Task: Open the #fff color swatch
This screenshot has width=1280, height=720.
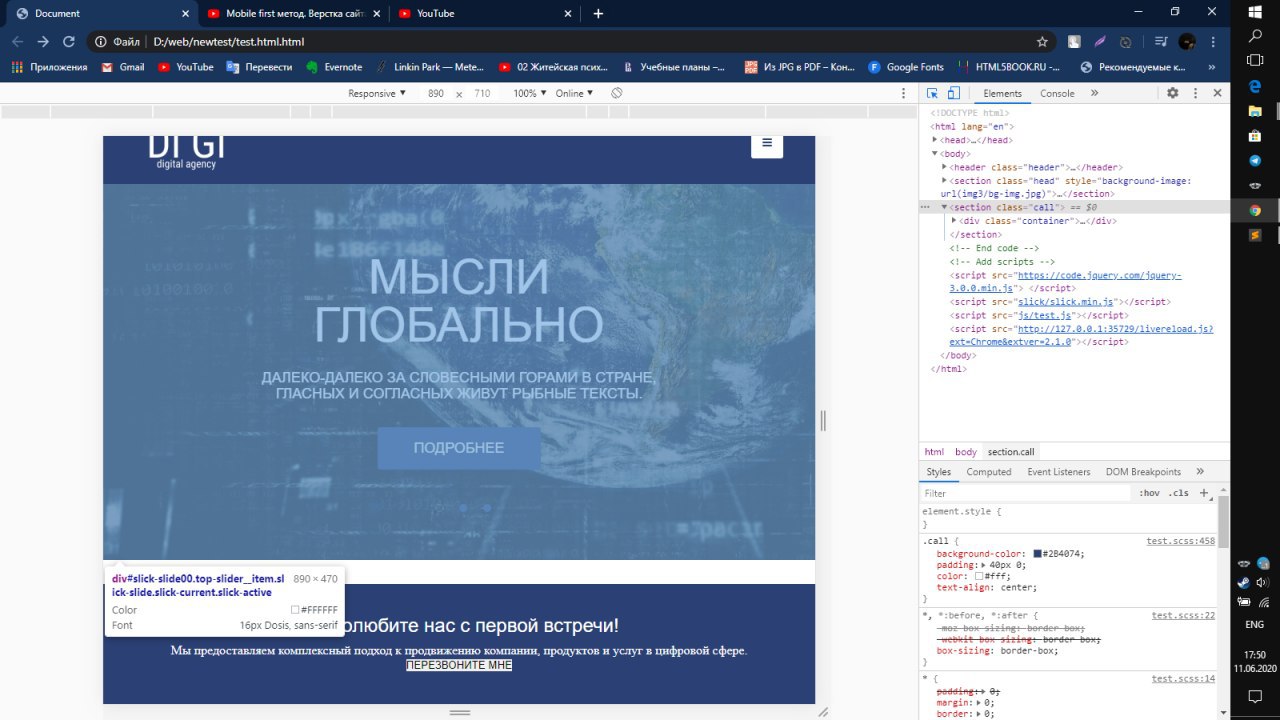Action: click(979, 576)
